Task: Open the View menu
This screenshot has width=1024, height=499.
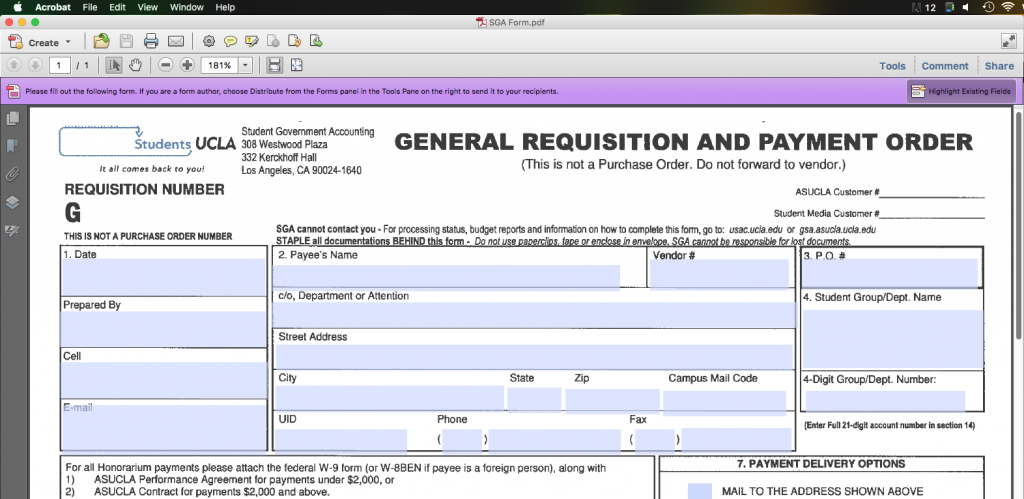Action: (148, 7)
